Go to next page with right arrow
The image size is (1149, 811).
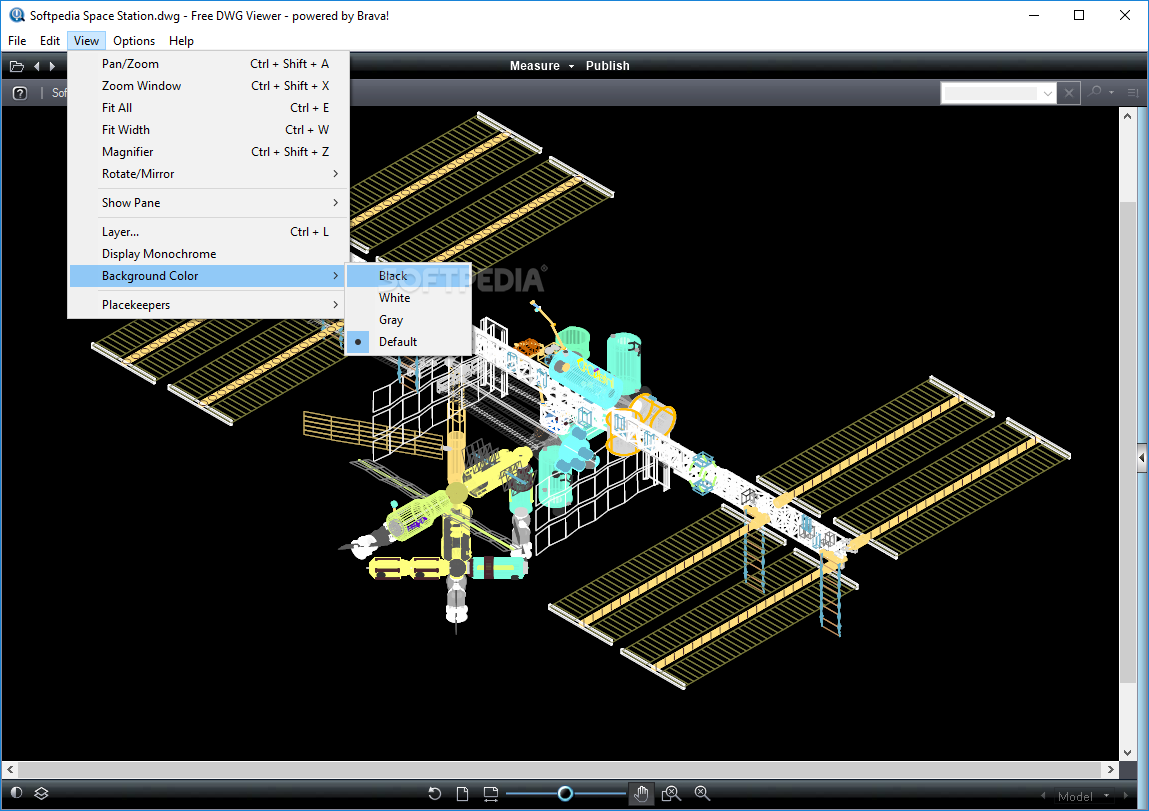click(52, 66)
